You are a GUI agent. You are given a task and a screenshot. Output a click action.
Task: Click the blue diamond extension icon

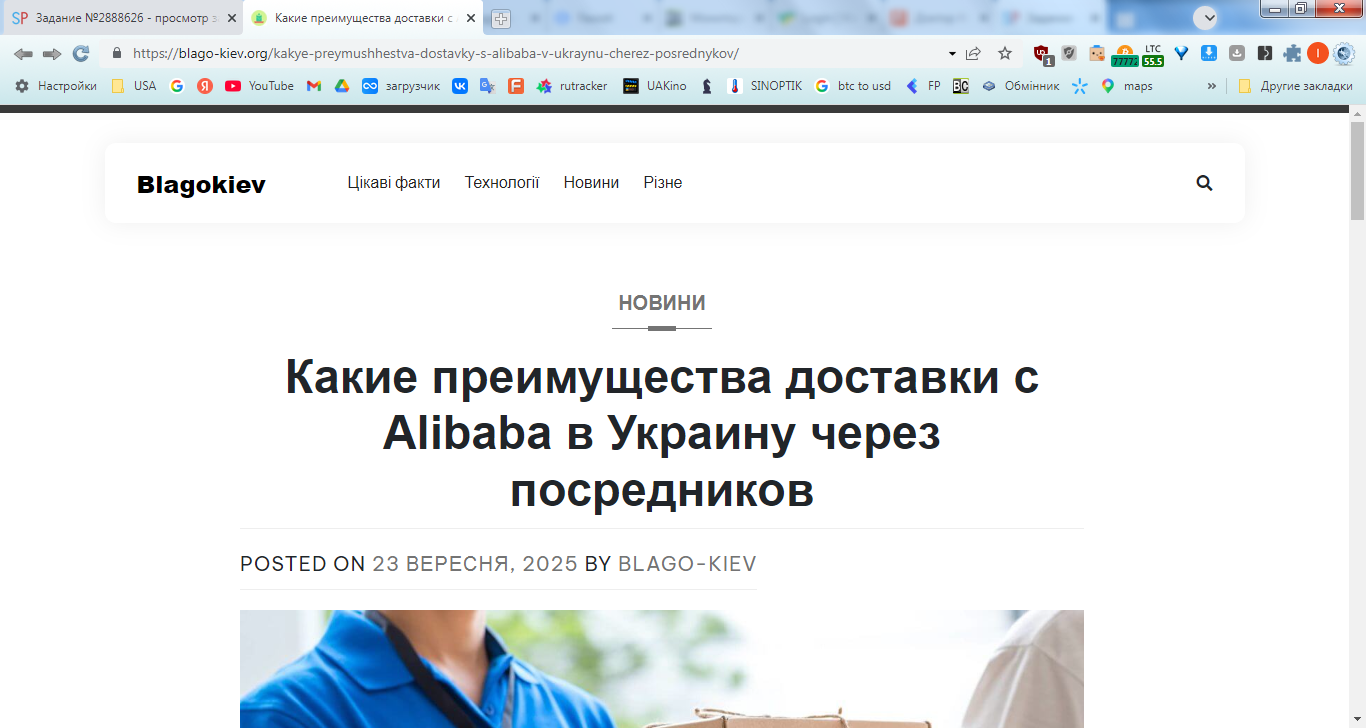pyautogui.click(x=1181, y=54)
